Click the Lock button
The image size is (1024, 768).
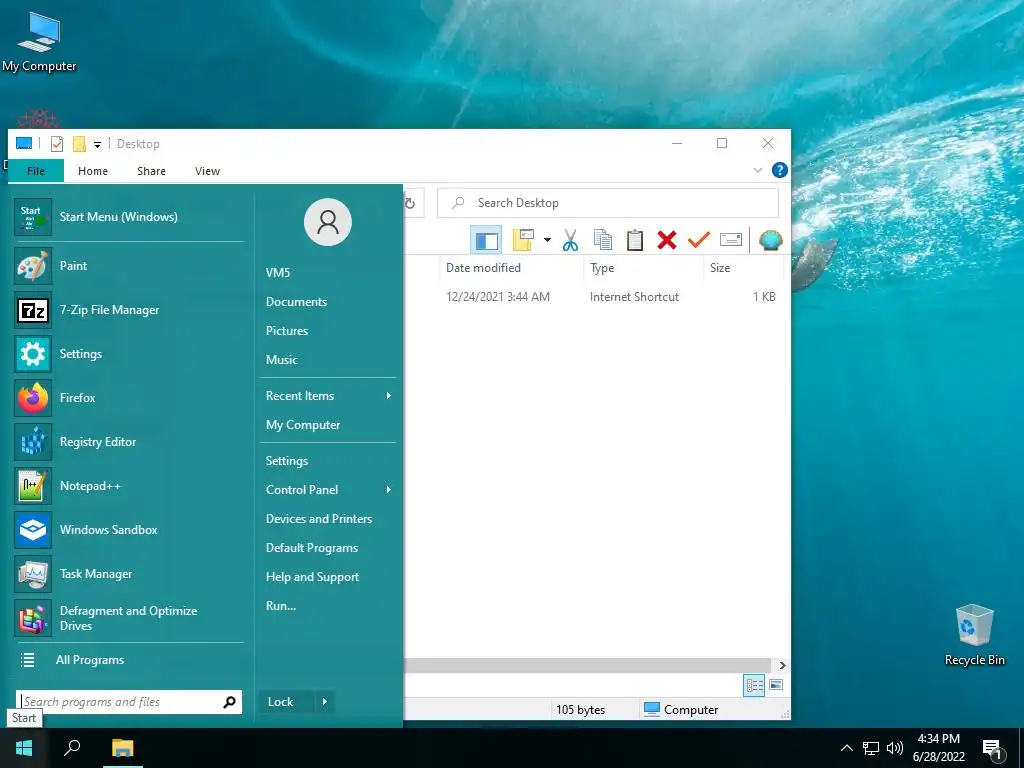[287, 702]
